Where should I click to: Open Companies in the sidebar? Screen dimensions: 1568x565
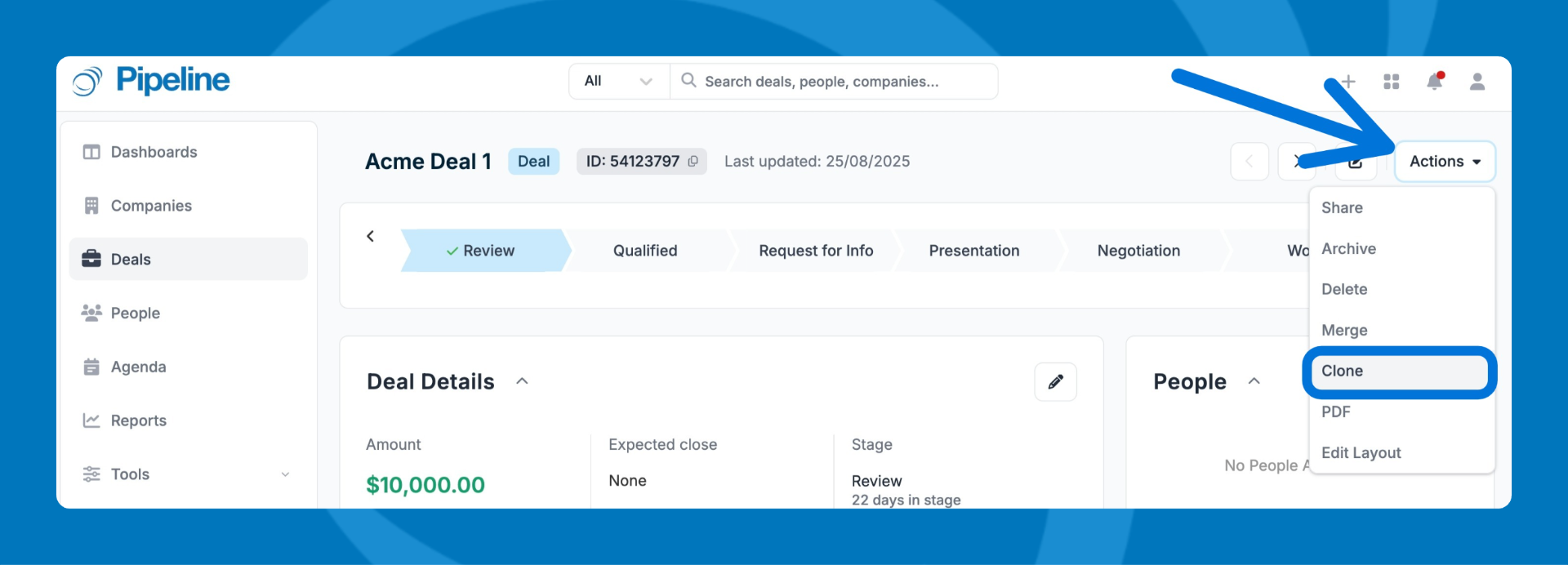tap(151, 206)
